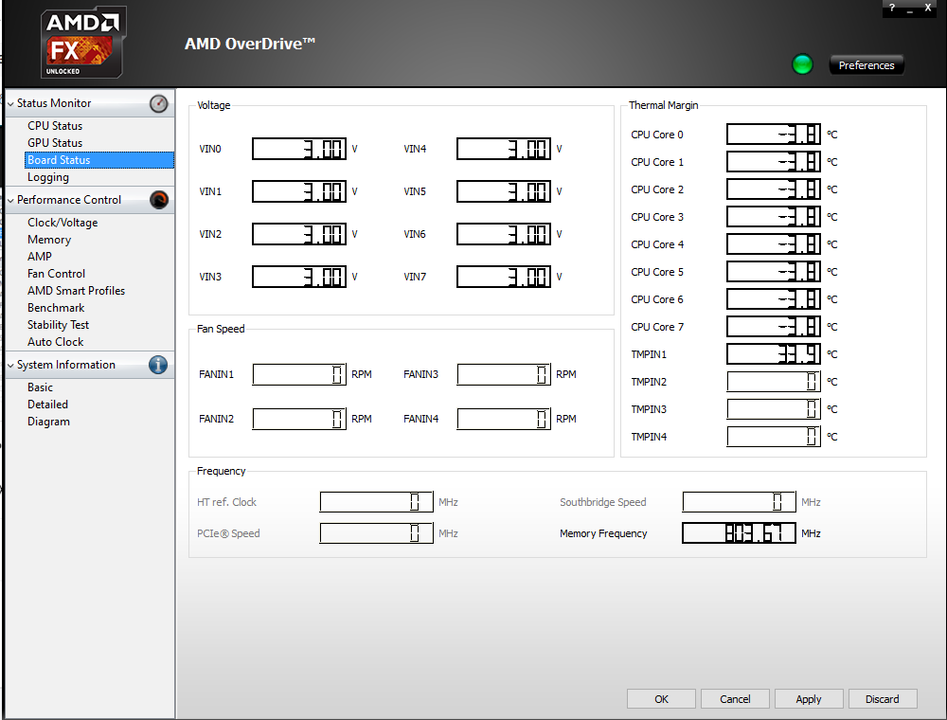Click the Apply button
The width and height of the screenshot is (947, 720).
[809, 699]
